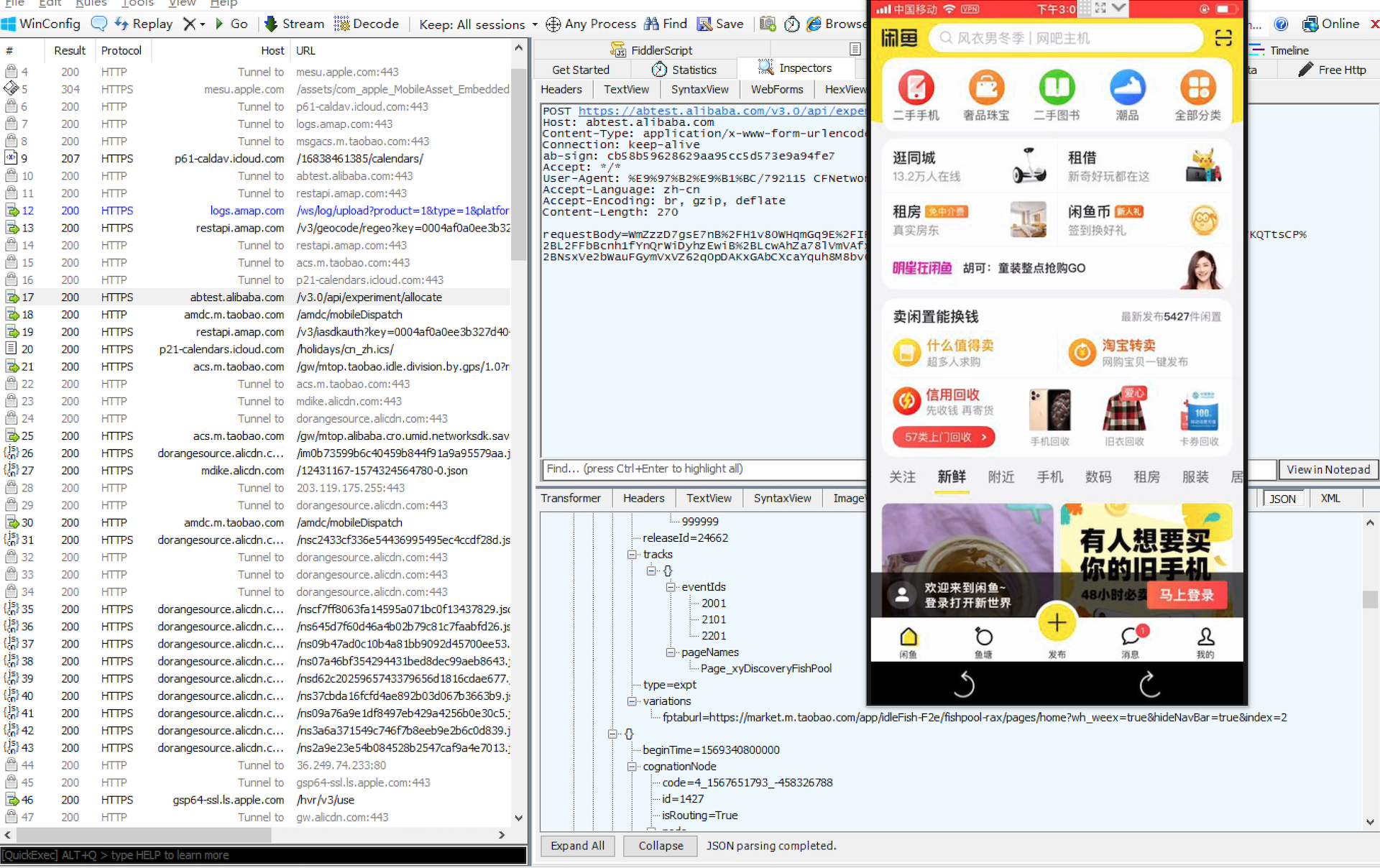Screen dimensions: 1380x868
Task: Click the QuickExec command box
Action: pyautogui.click(x=263, y=855)
